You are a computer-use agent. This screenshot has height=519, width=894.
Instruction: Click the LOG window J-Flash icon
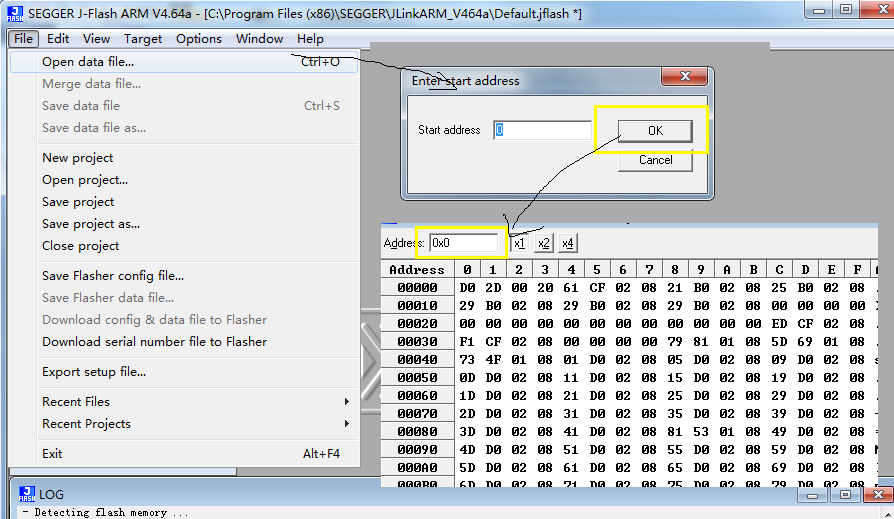point(27,494)
